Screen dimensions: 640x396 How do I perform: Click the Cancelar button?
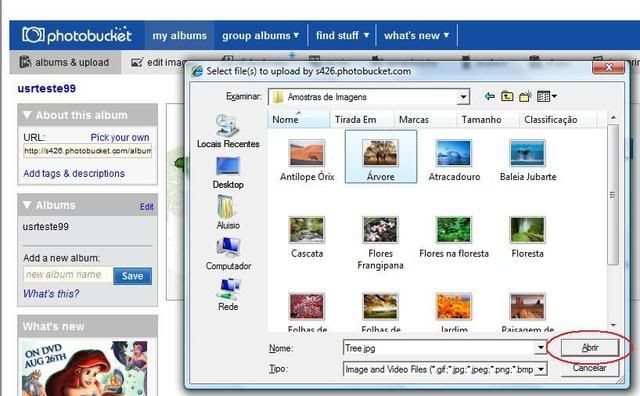pos(589,368)
